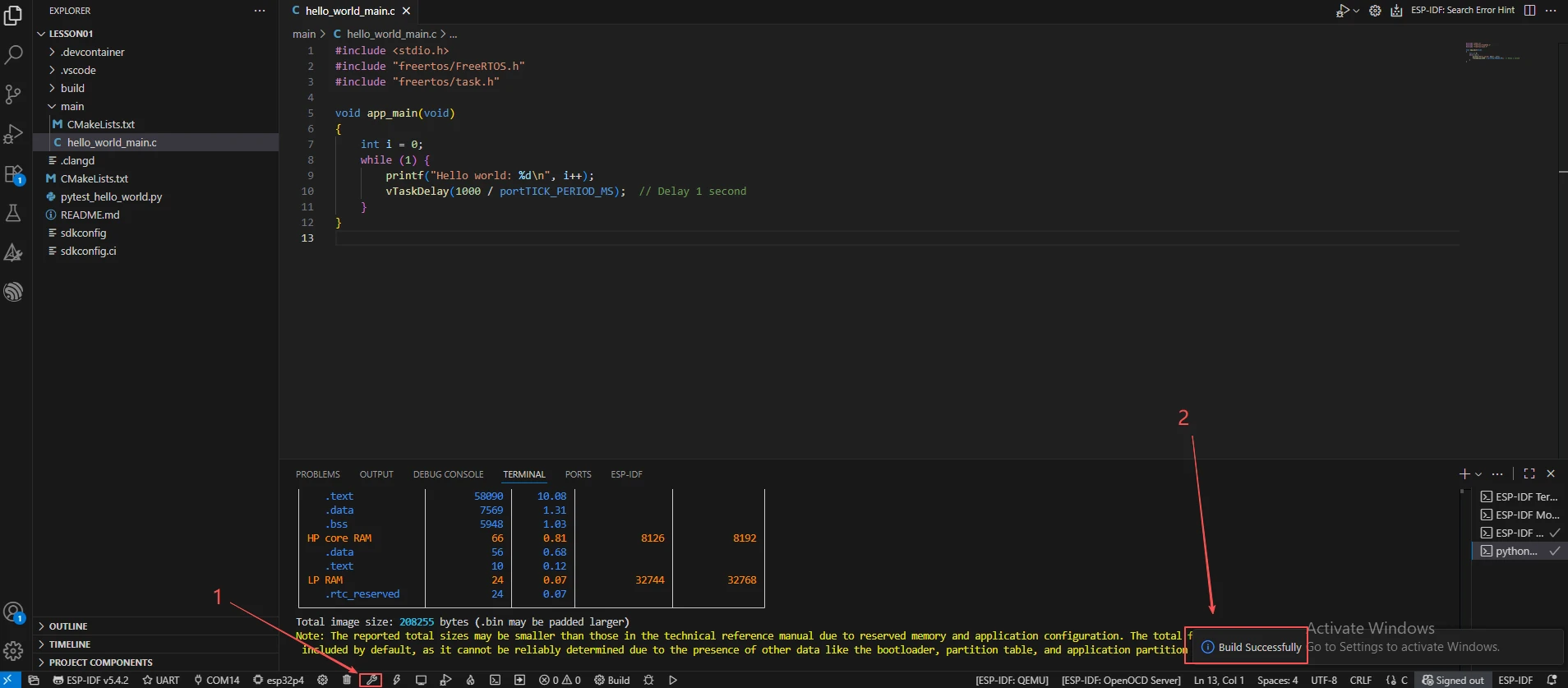This screenshot has height=688, width=1568.
Task: Select the ESP-IDF Mo... terminal entry
Action: [1520, 515]
